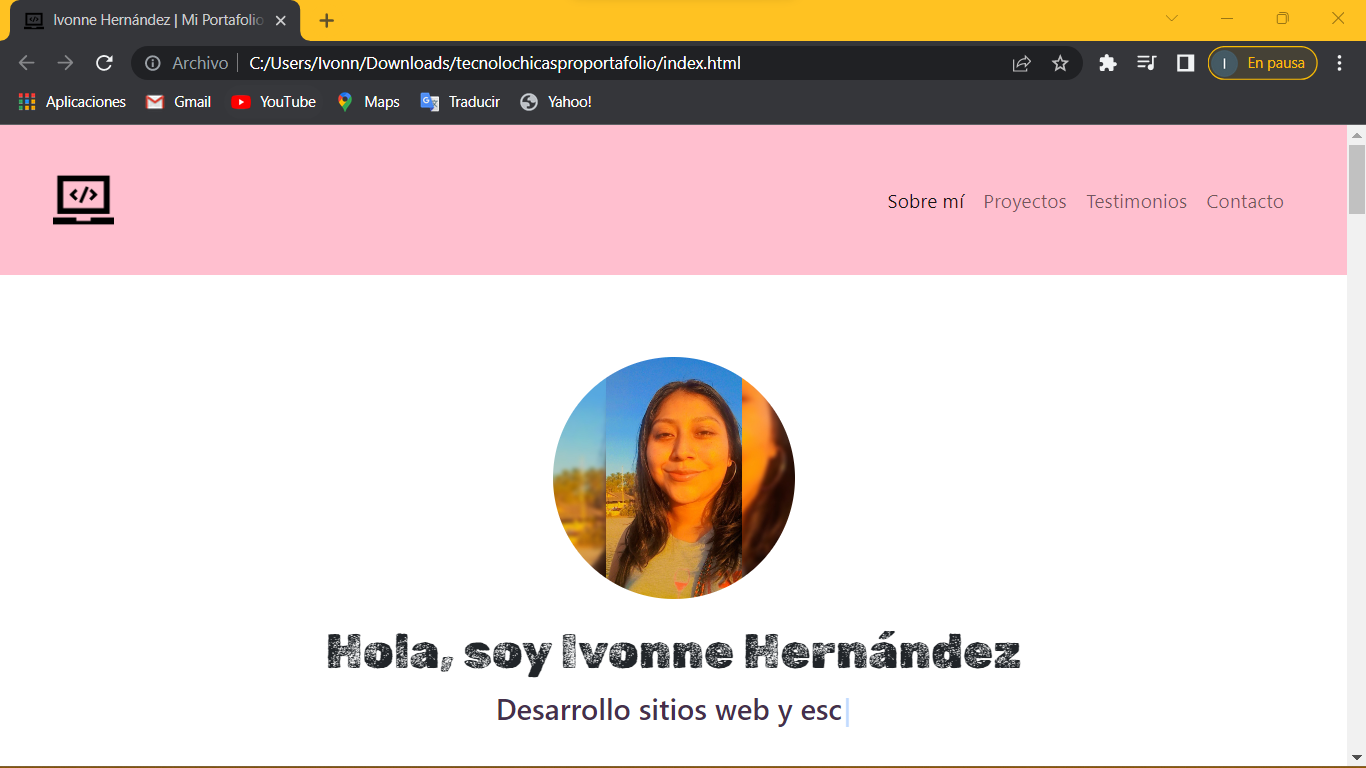
Task: Open the media controls icon
Action: point(1146,62)
